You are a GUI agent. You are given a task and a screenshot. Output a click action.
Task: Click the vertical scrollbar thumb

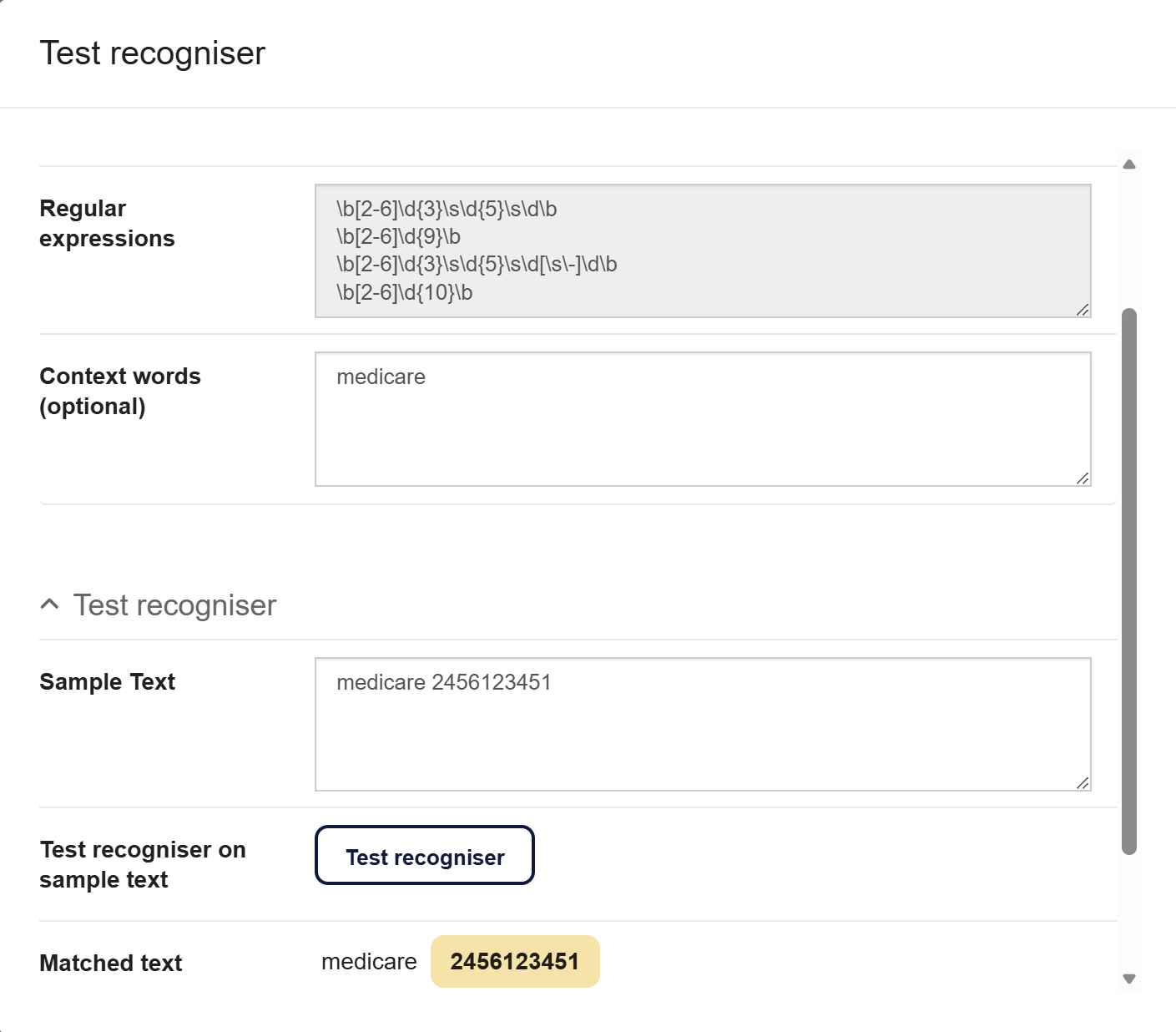pyautogui.click(x=1129, y=581)
